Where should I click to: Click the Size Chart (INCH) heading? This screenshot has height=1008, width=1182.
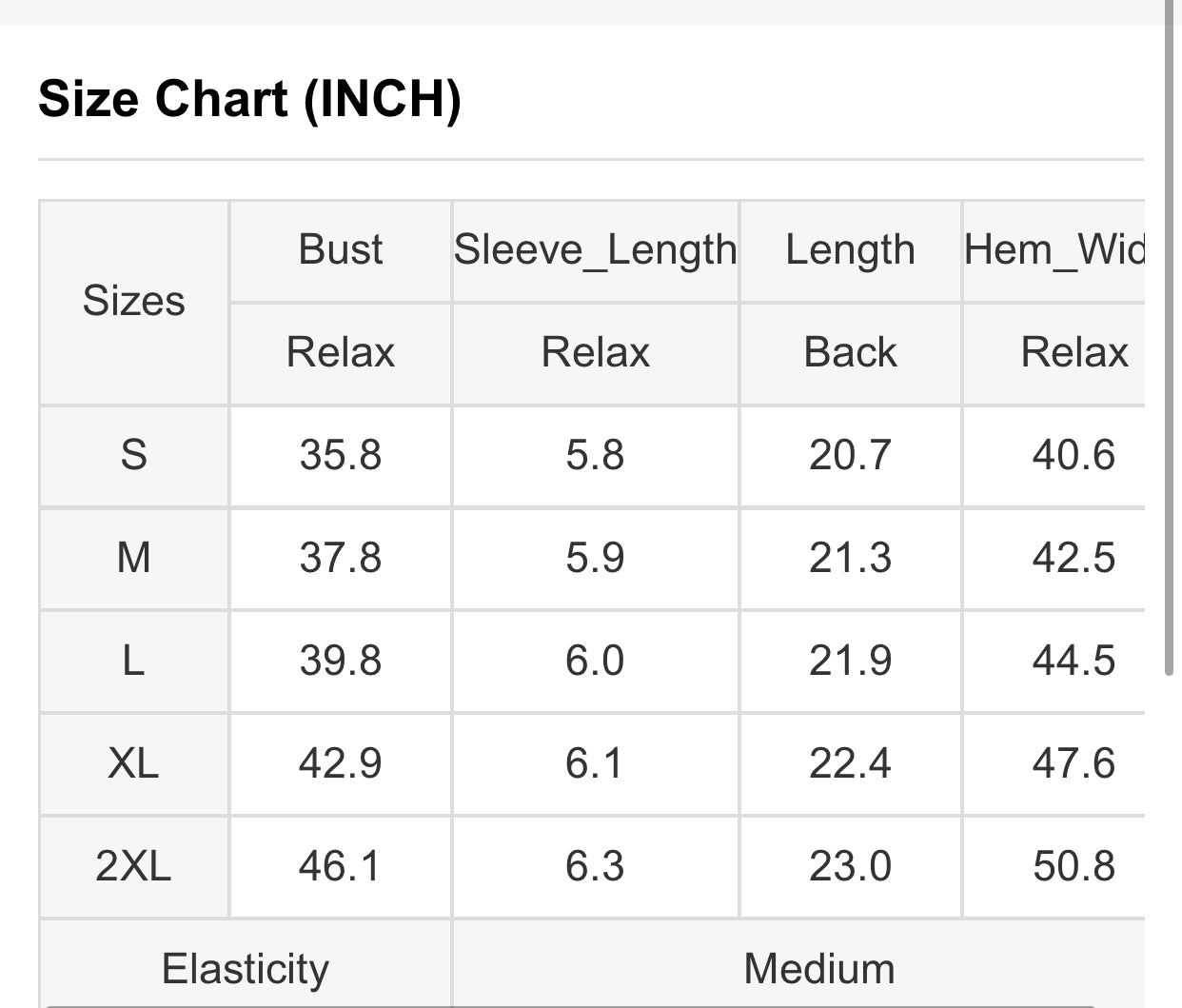coord(249,99)
